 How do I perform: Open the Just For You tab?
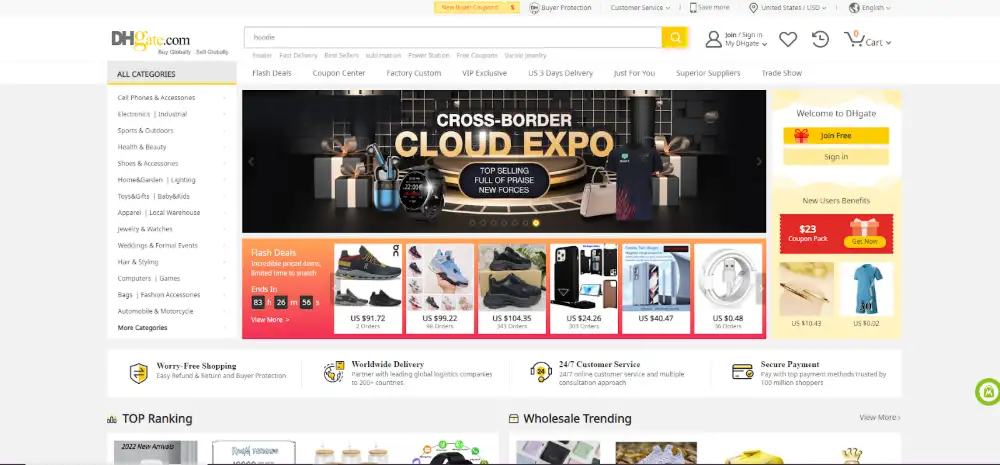pyautogui.click(x=634, y=73)
